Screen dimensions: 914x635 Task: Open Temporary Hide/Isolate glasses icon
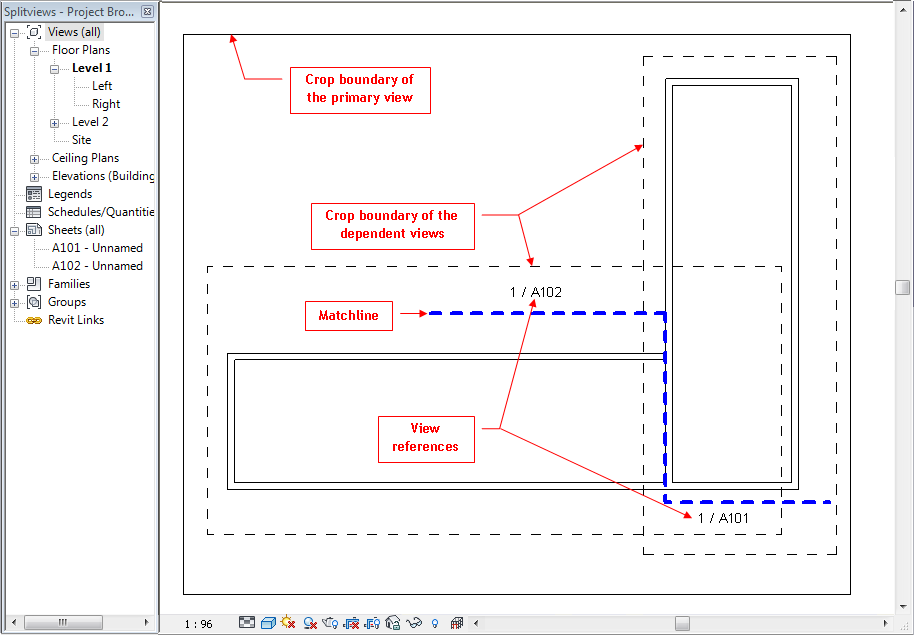click(x=414, y=623)
